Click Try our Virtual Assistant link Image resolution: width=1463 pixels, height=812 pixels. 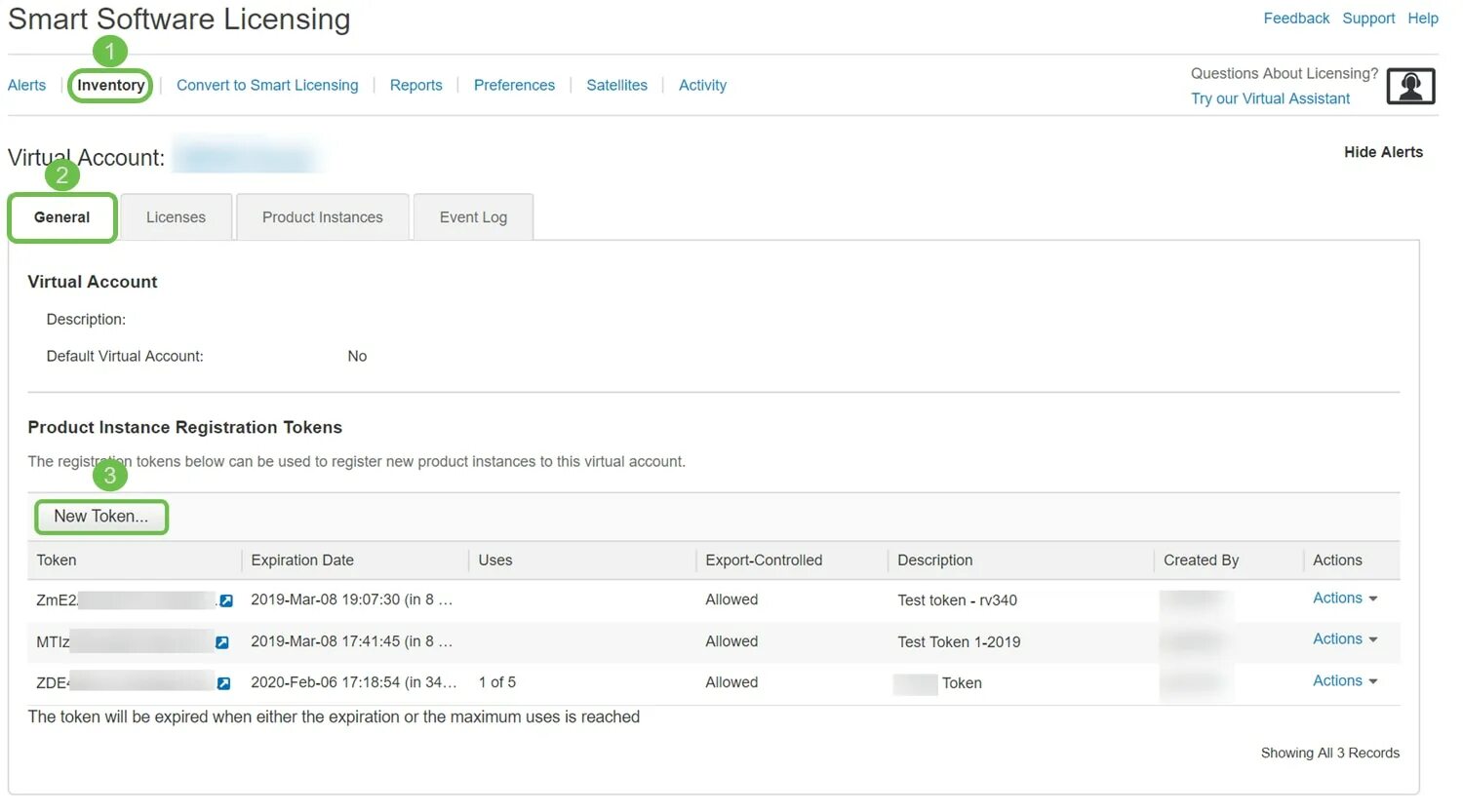1270,99
